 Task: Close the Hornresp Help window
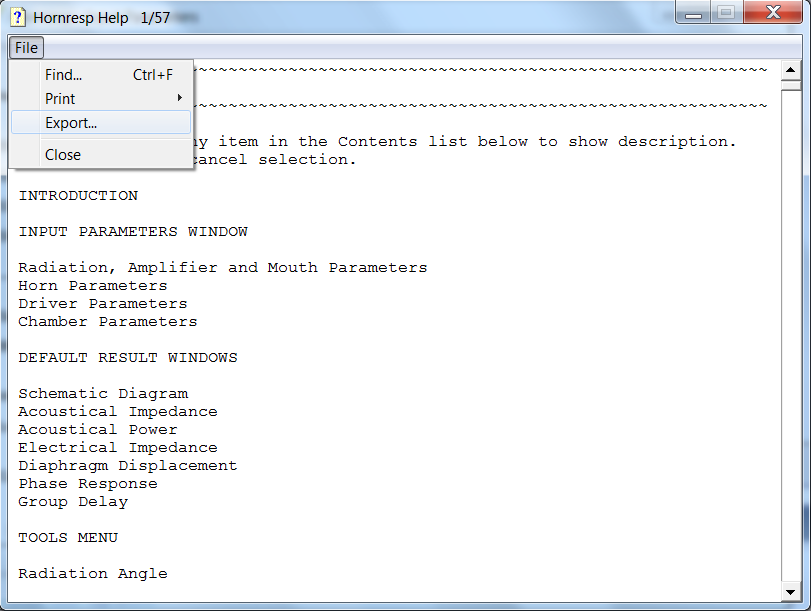773,12
